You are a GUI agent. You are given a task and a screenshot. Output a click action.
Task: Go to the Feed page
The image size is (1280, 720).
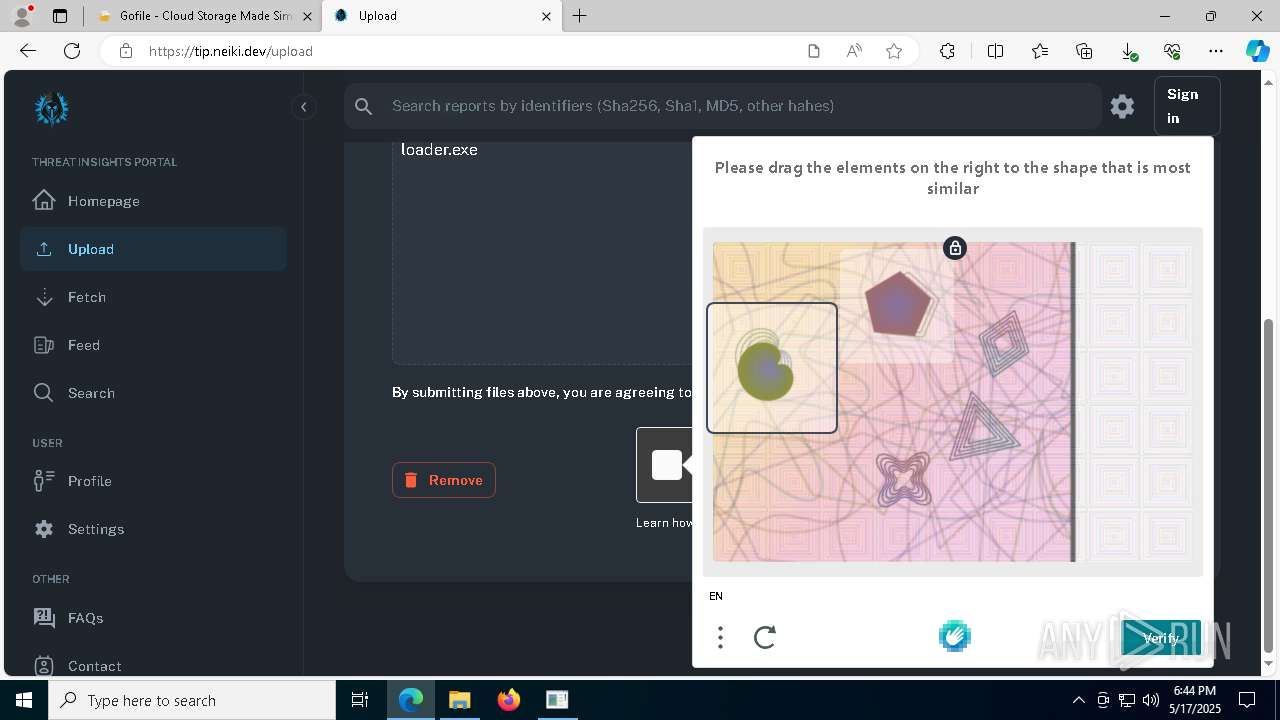click(x=153, y=345)
